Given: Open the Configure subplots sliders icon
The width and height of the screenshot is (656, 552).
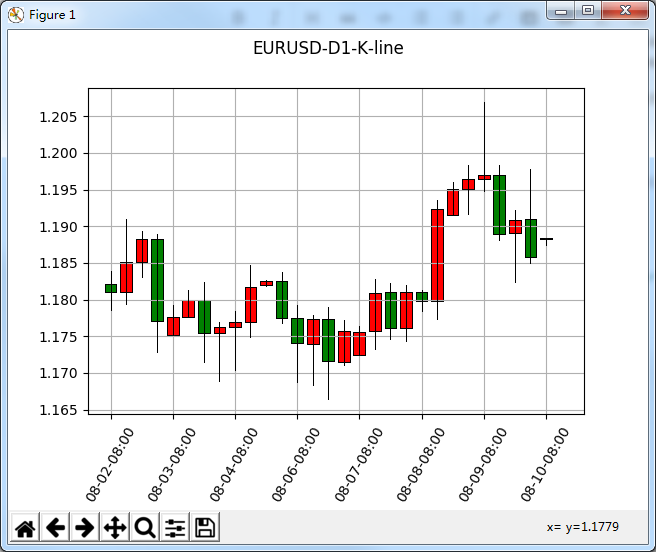Looking at the screenshot, I should pos(175,527).
